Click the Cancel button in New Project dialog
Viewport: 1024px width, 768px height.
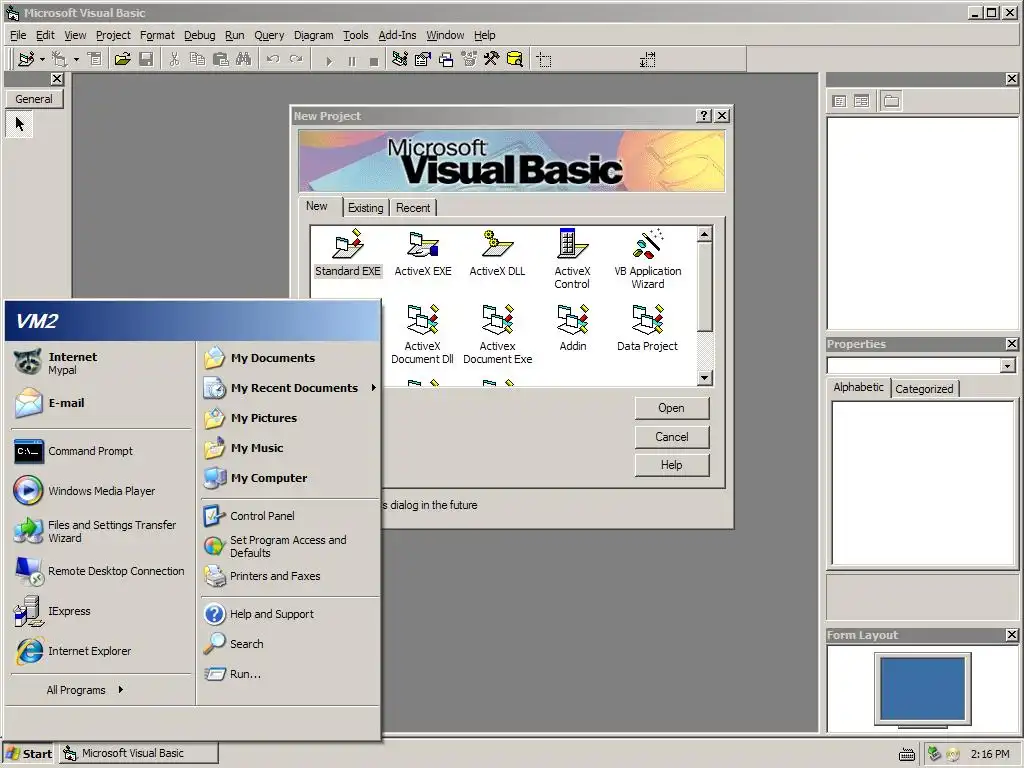[671, 437]
